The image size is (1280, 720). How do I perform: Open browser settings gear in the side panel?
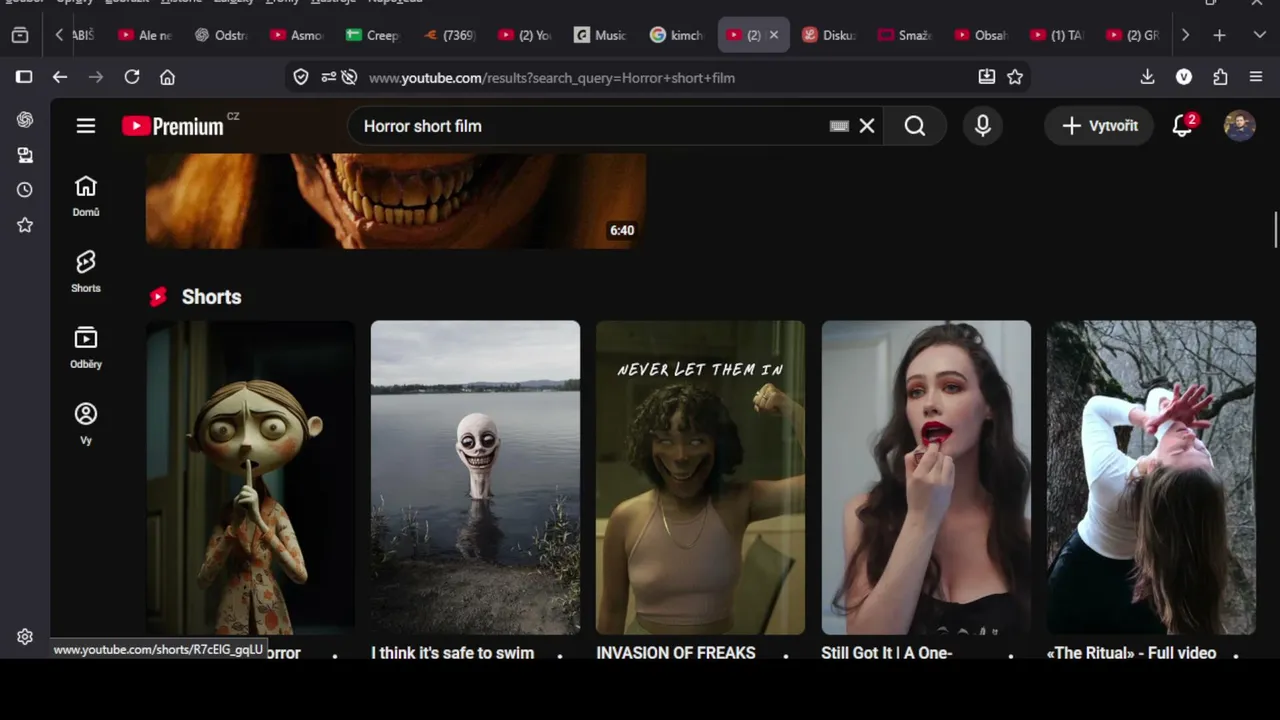[25, 637]
